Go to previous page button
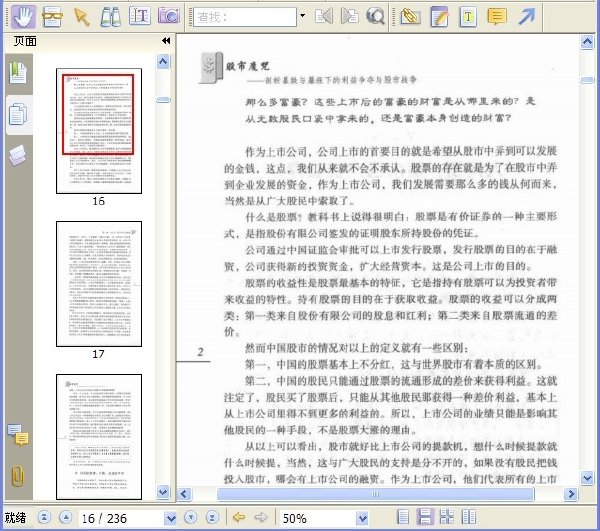 [66, 518]
